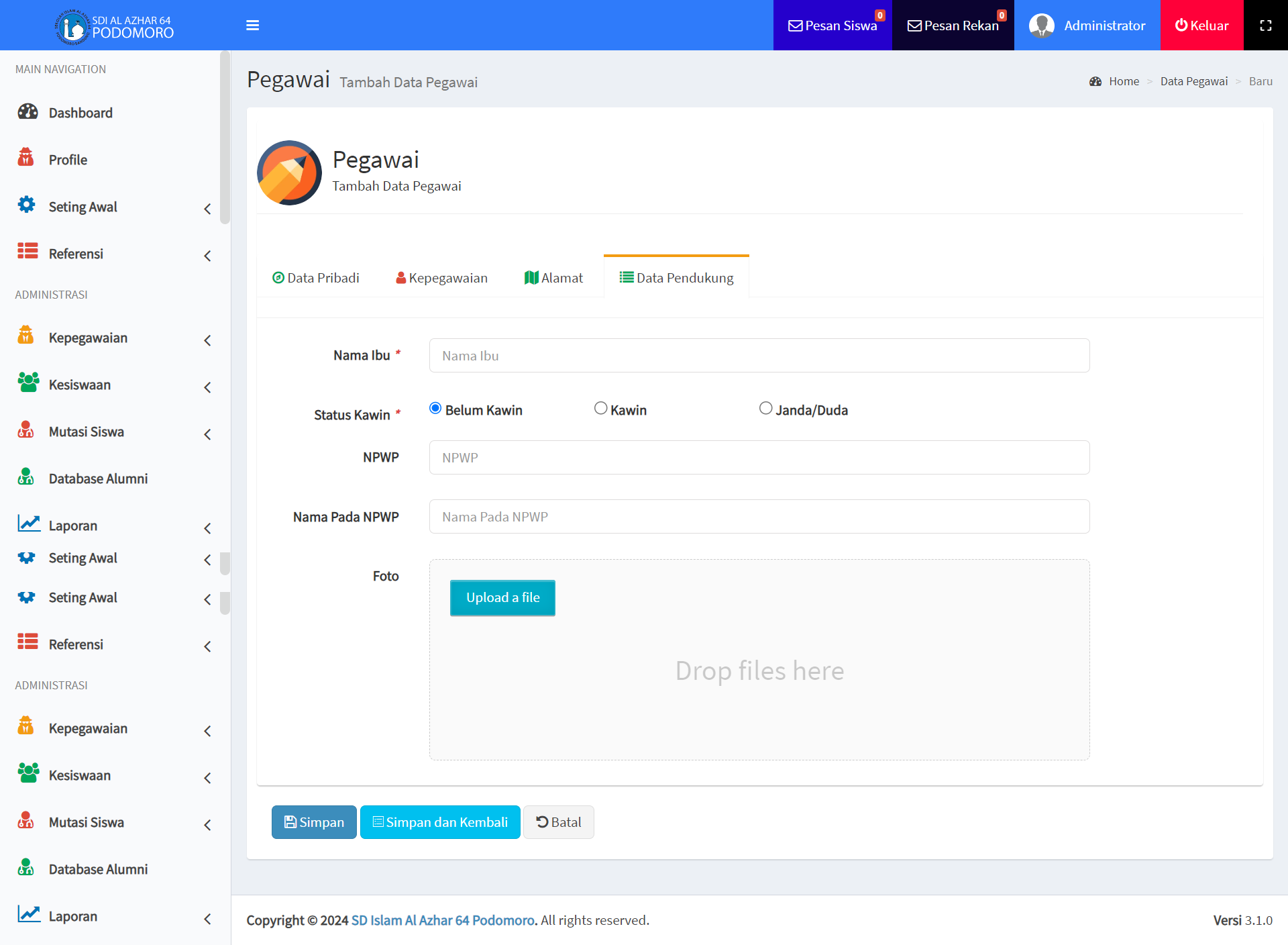Viewport: 1288px width, 945px height.
Task: Click the Dashboard palette icon in sidebar
Action: (28, 112)
